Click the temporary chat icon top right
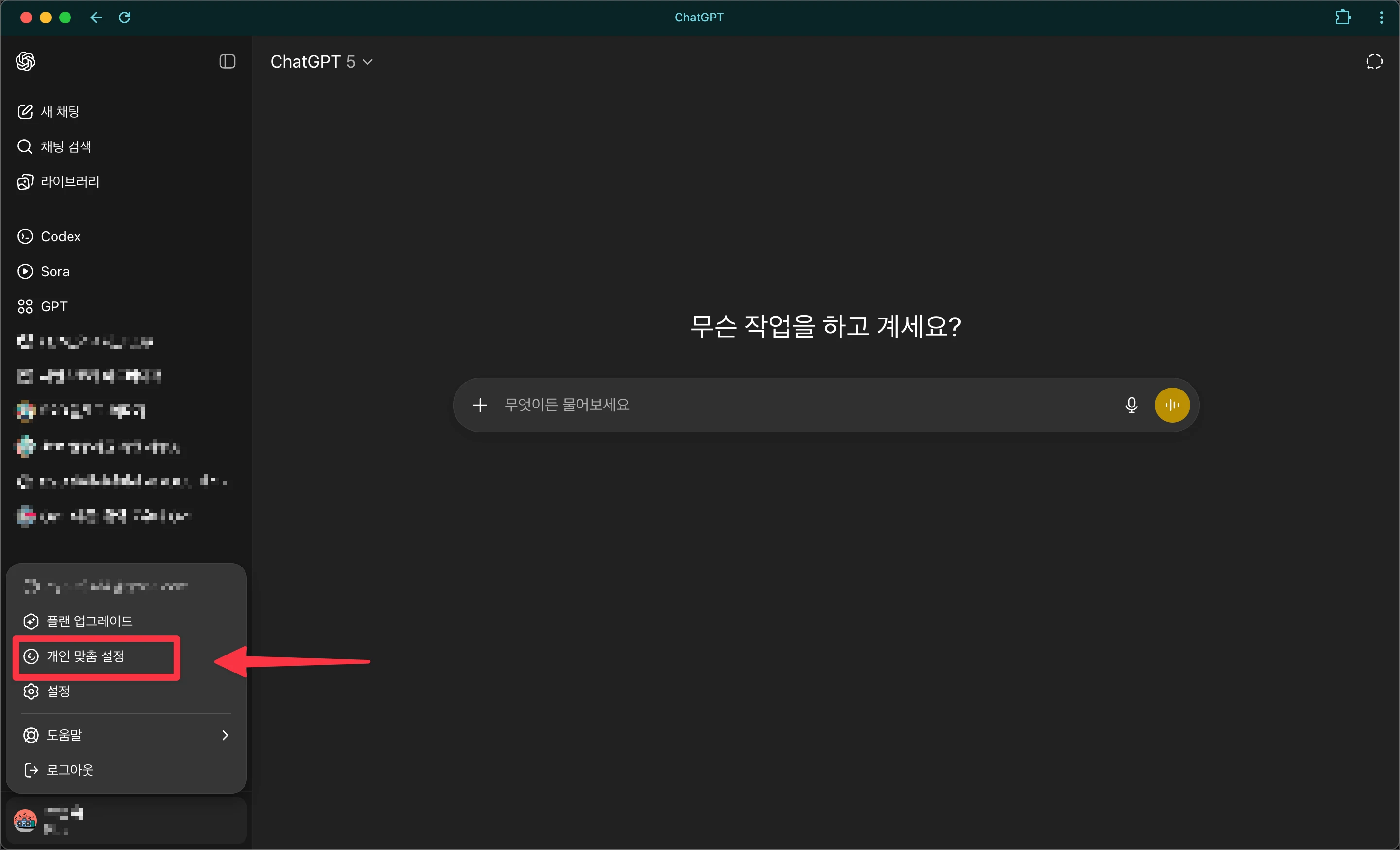Image resolution: width=1400 pixels, height=850 pixels. point(1374,61)
